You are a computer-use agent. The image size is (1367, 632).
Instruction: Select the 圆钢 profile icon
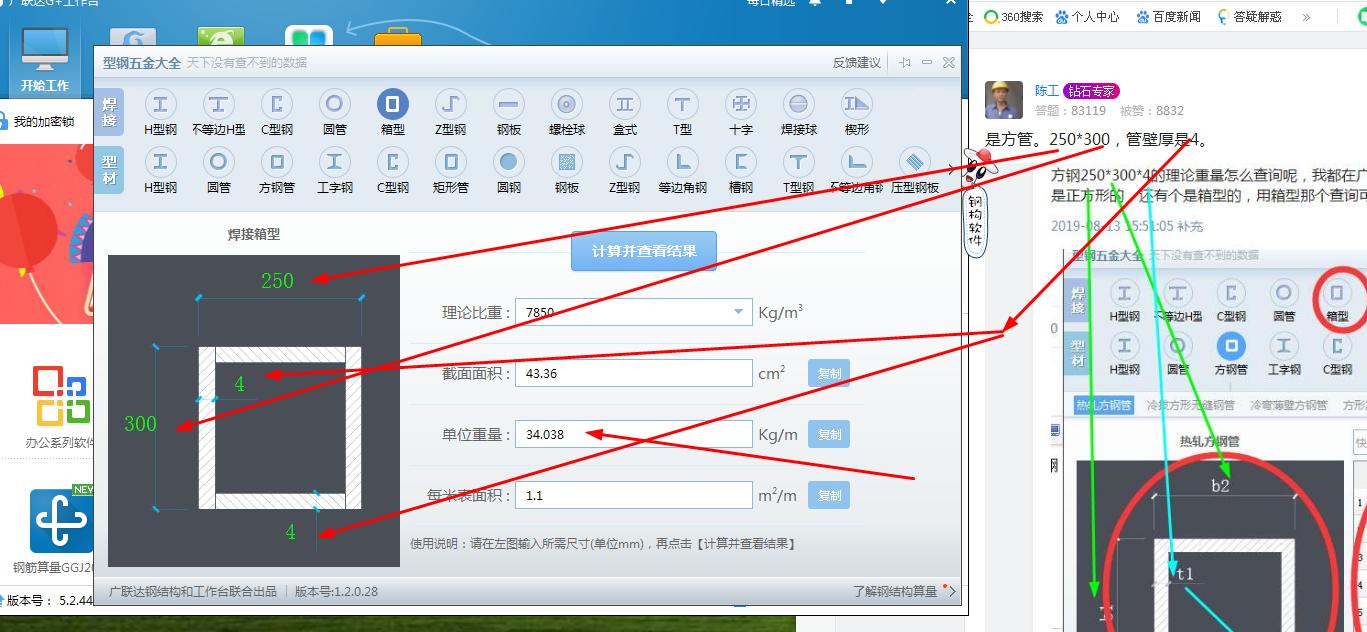click(508, 162)
